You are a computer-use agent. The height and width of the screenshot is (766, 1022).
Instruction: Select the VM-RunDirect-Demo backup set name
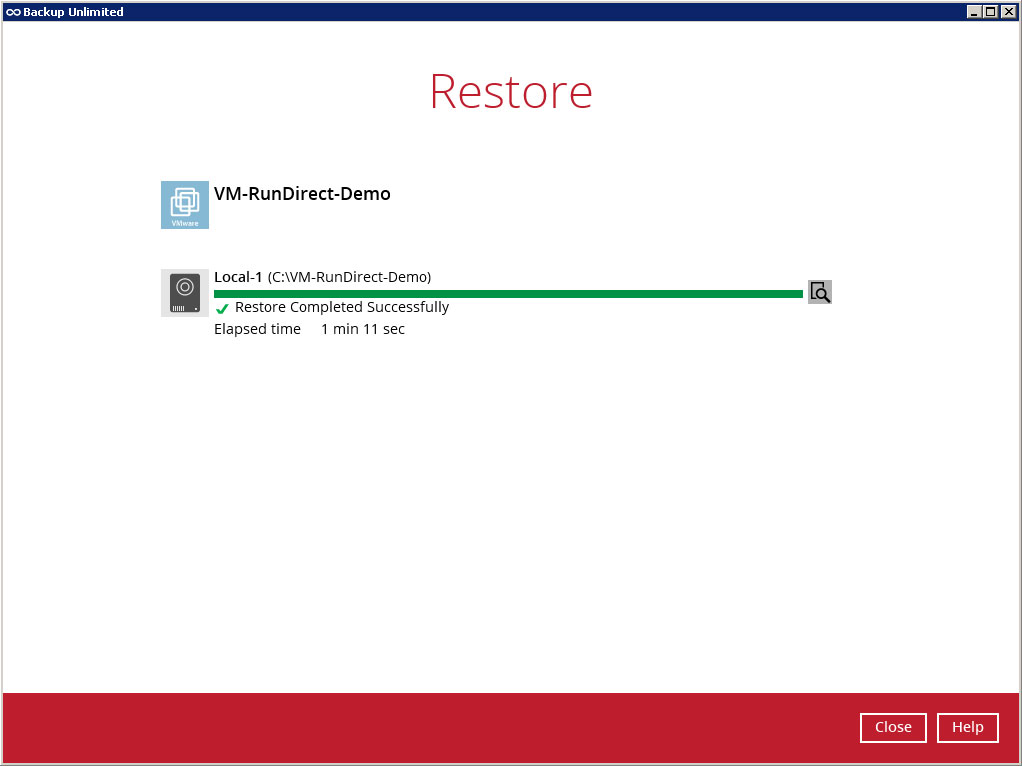tap(302, 194)
